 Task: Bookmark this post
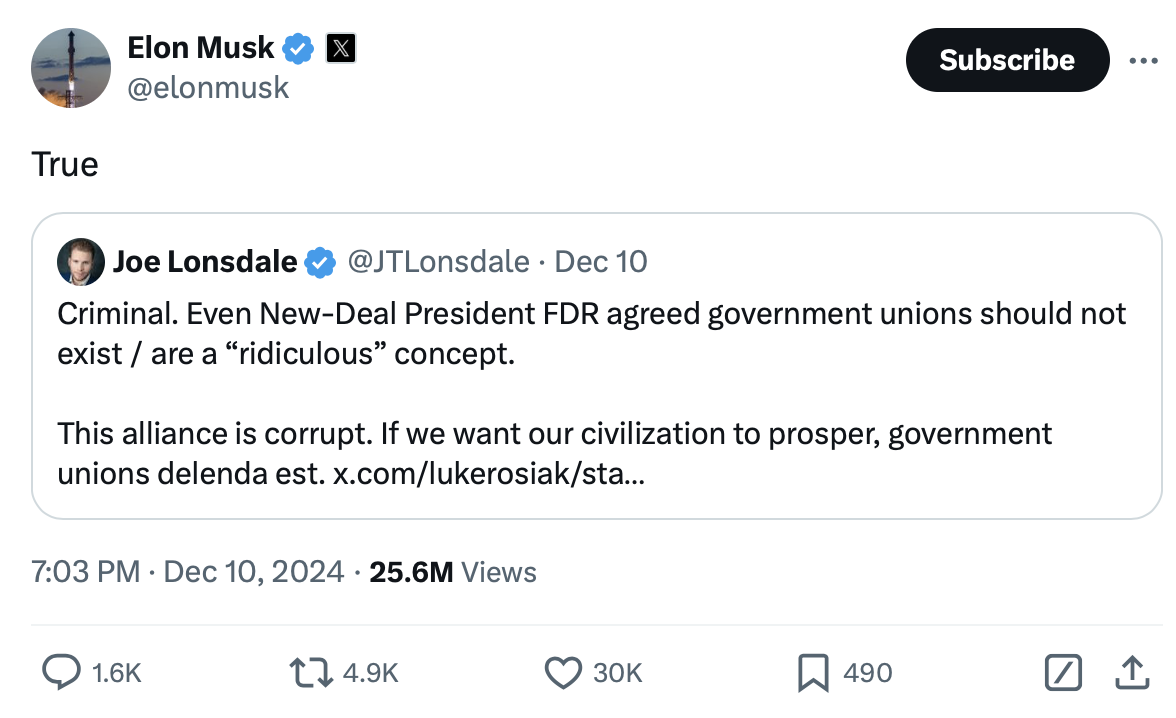click(812, 673)
